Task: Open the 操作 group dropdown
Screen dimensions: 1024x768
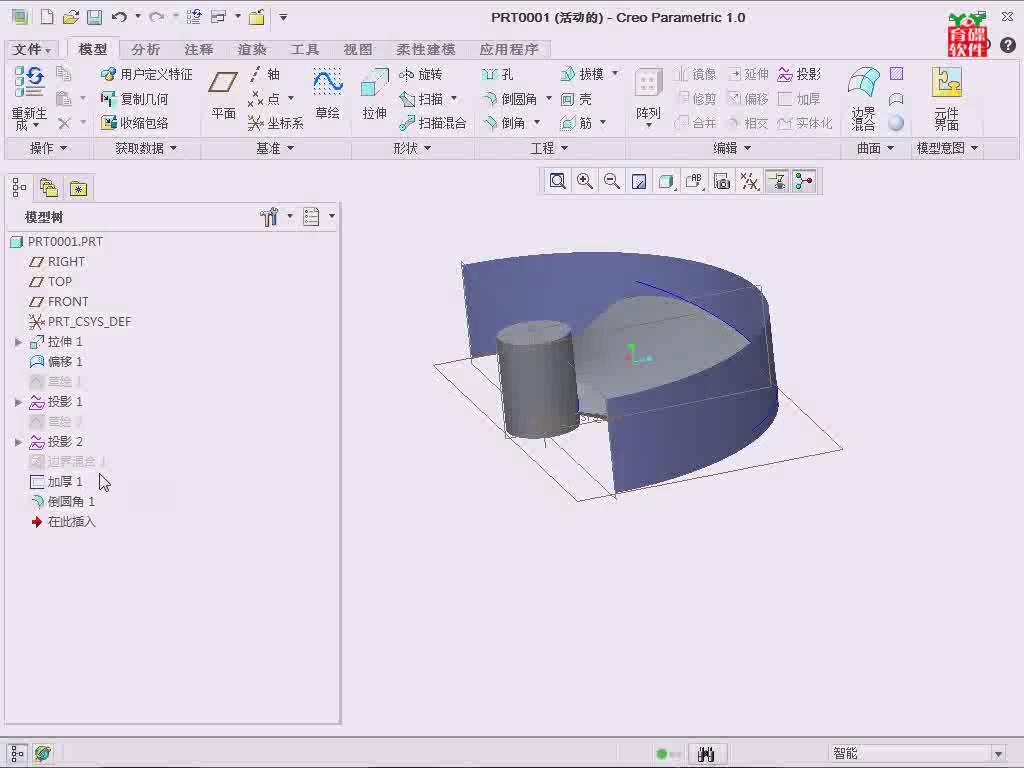Action: (48, 148)
